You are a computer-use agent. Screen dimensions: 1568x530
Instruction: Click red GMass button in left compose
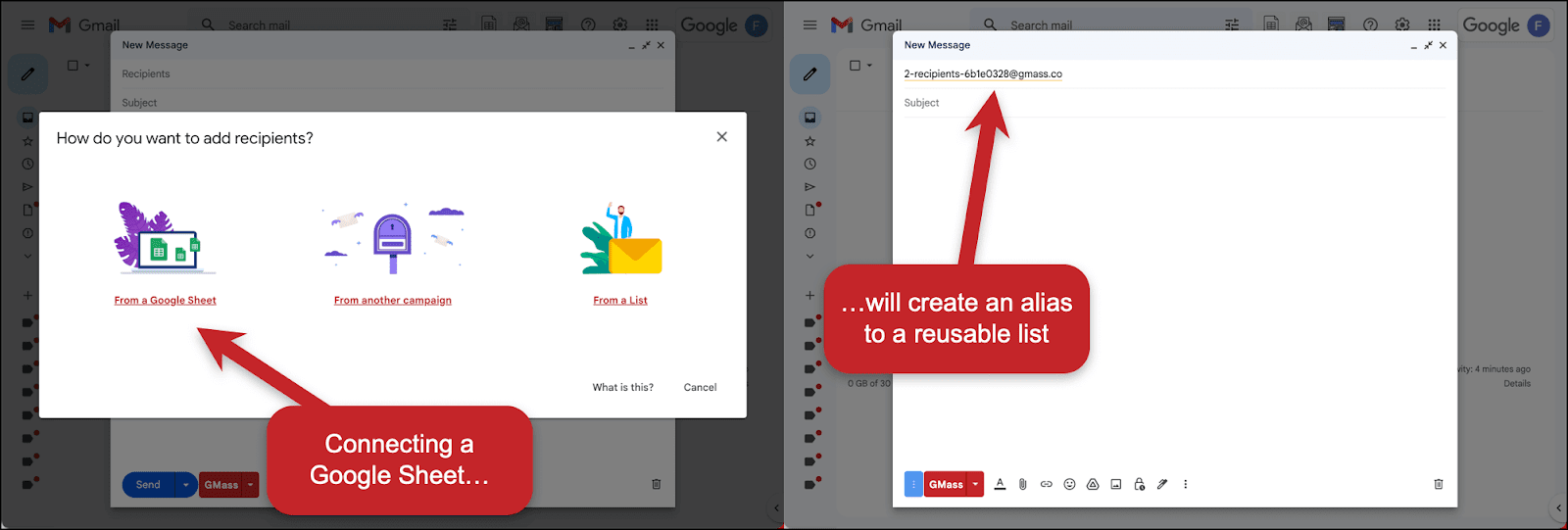pos(220,485)
